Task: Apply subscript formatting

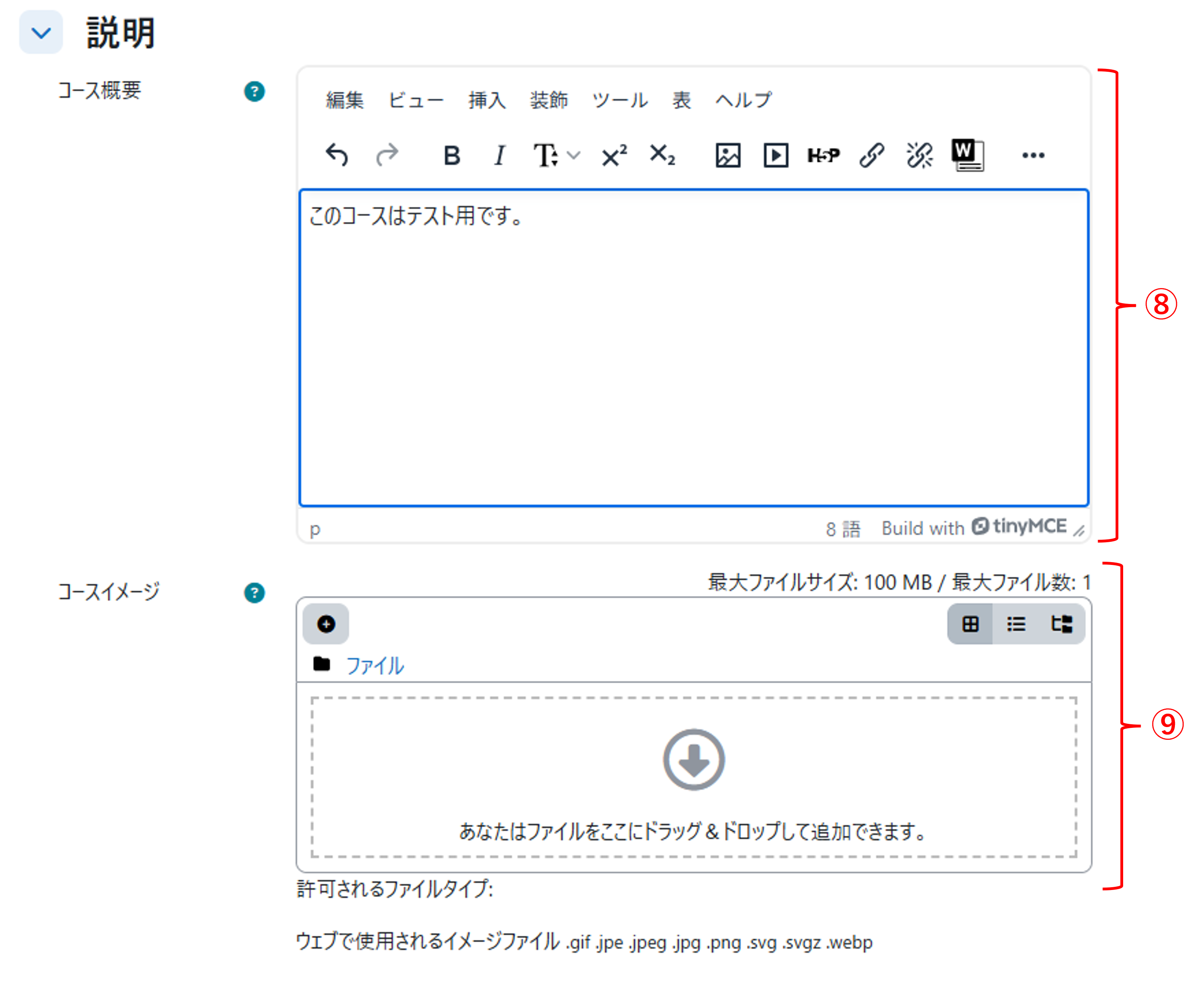Action: (x=662, y=155)
